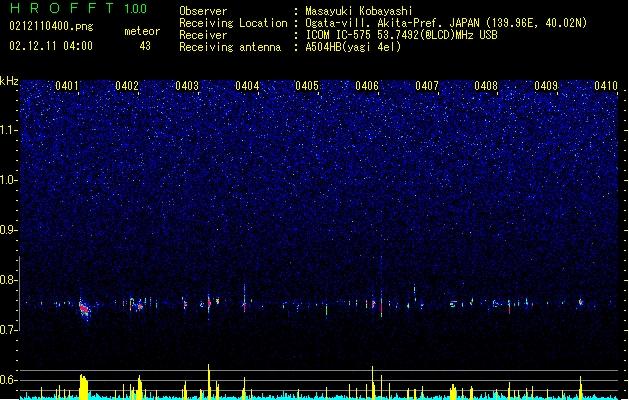This screenshot has width=629, height=400.
Task: Click the 0.9 kHz axis label
Action: point(9,230)
